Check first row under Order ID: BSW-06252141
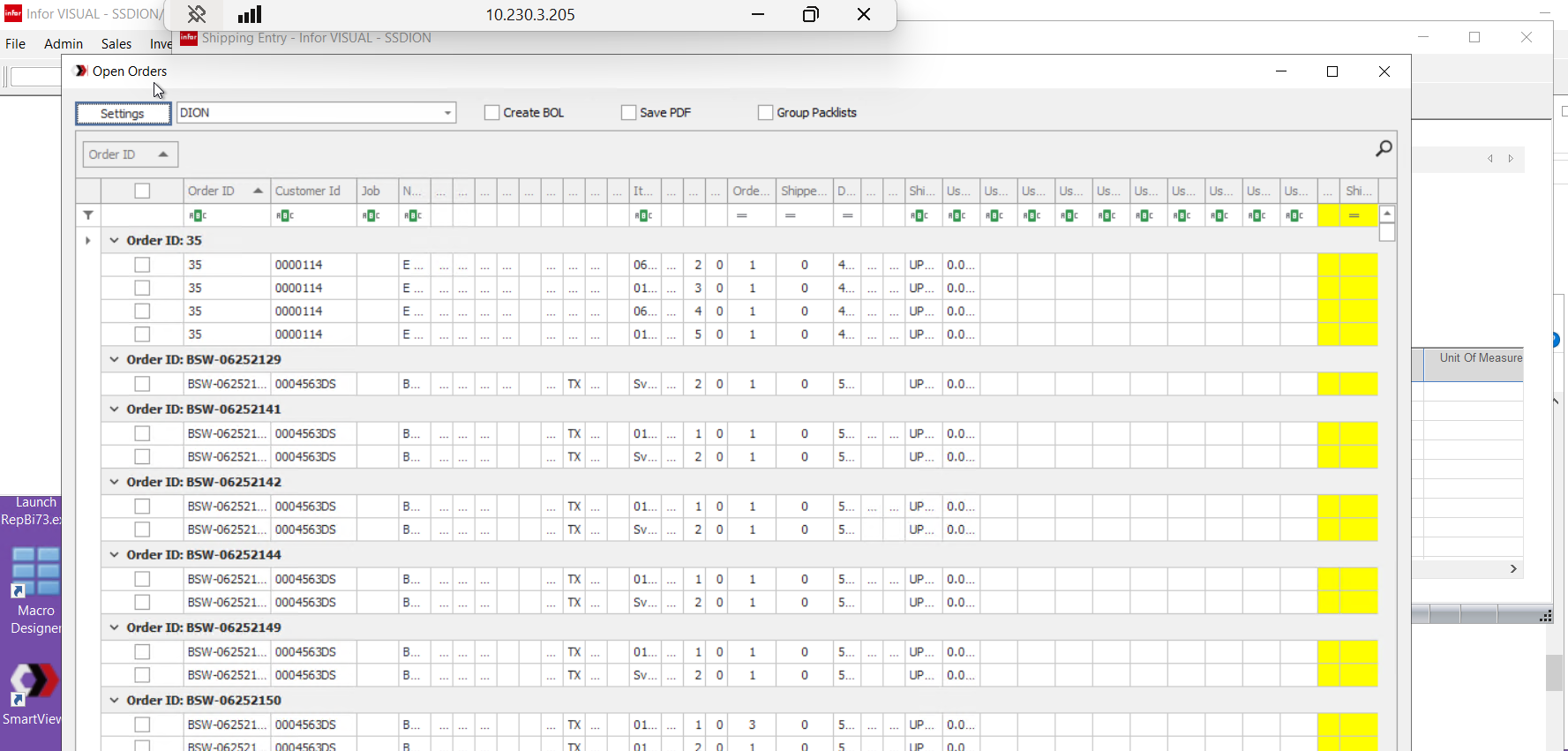Screen dimensions: 1568x751 (142, 433)
